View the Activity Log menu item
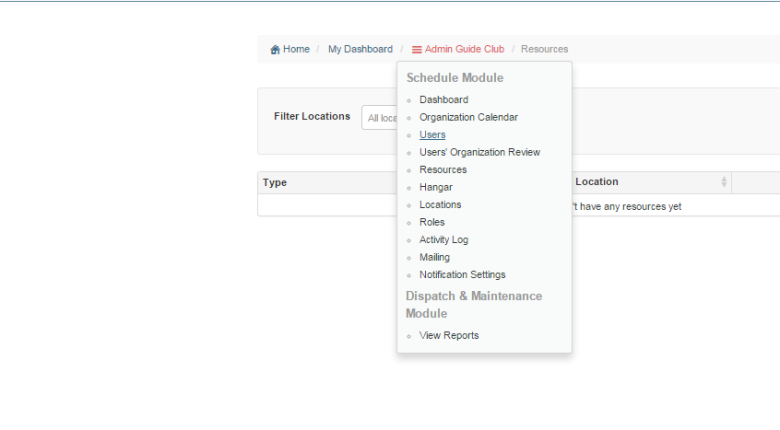 (x=444, y=240)
